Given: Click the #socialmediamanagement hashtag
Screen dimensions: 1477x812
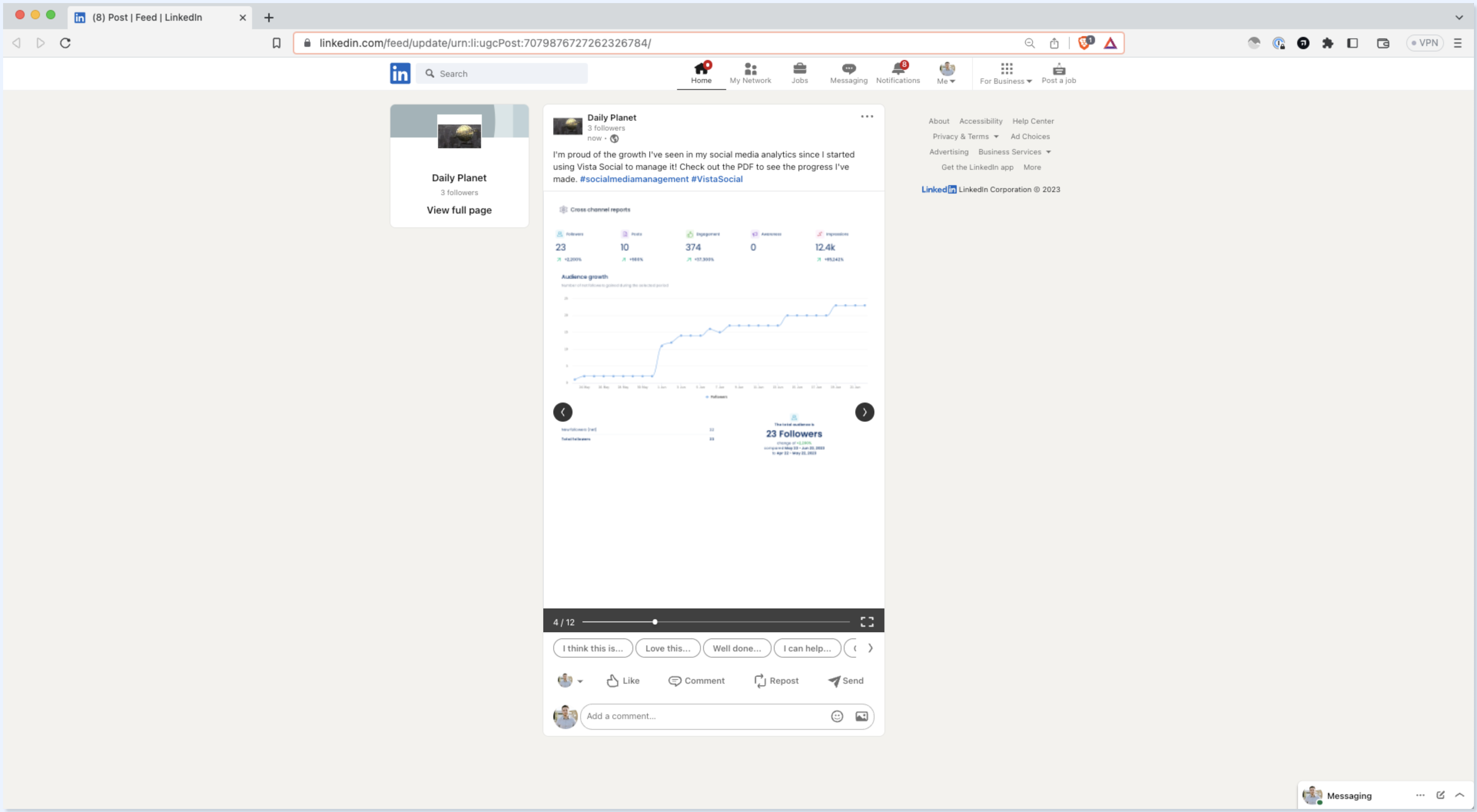Looking at the screenshot, I should pyautogui.click(x=634, y=179).
